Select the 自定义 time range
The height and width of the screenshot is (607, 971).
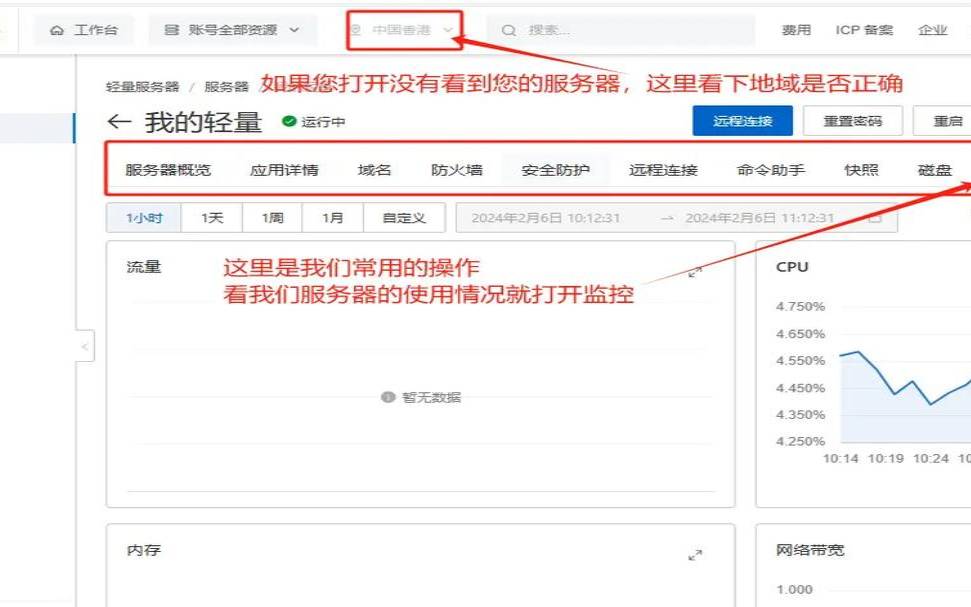402,216
